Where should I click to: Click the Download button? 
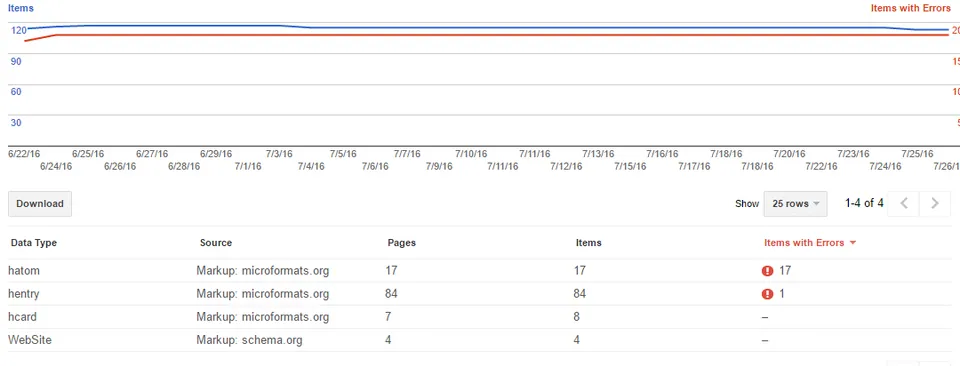tap(40, 204)
